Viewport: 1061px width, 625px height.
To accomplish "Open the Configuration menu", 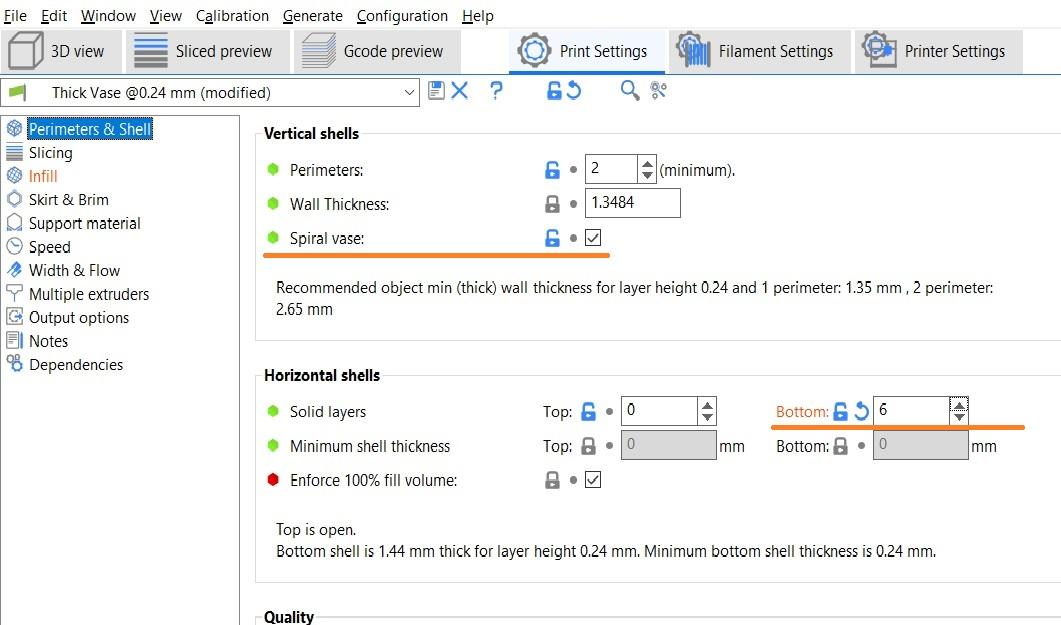I will coord(402,16).
